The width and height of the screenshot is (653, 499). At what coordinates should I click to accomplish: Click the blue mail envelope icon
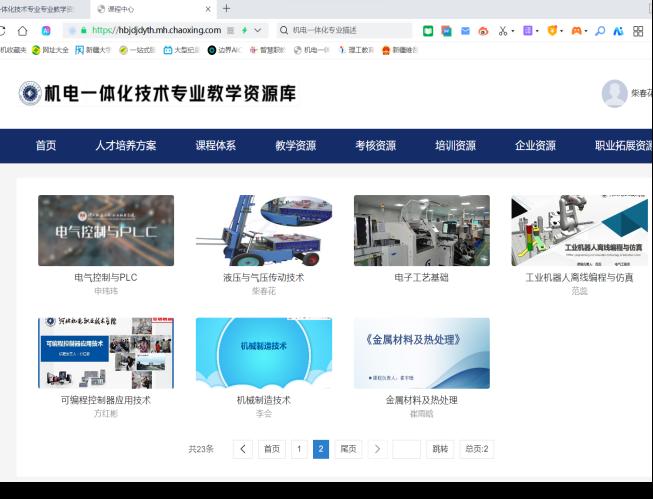(465, 31)
